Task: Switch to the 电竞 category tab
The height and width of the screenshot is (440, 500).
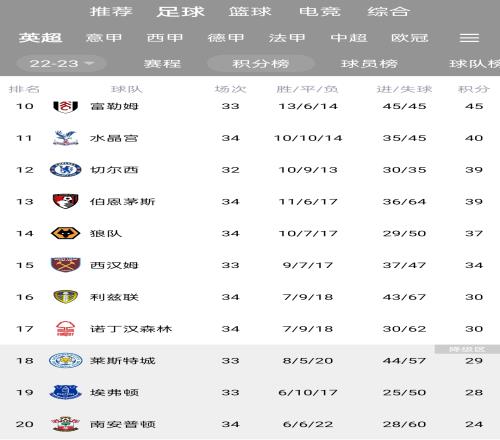Action: coord(320,12)
